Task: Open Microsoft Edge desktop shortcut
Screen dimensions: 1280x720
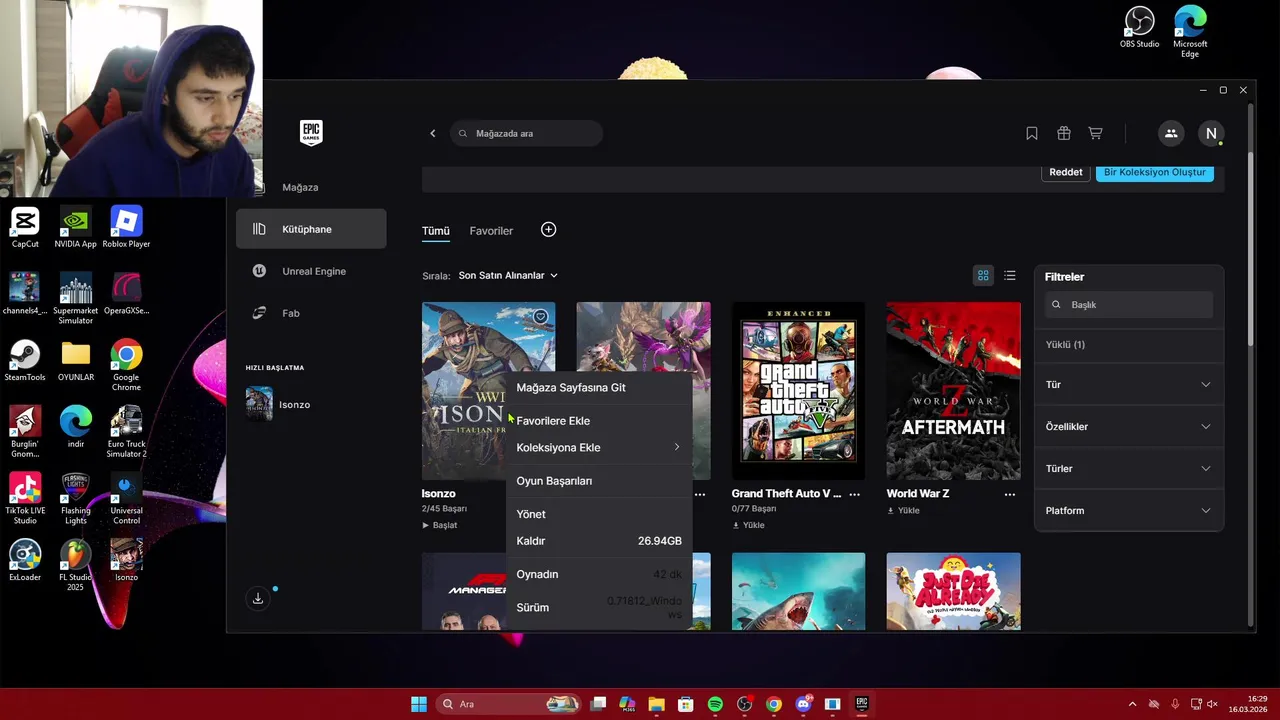Action: point(1190,31)
